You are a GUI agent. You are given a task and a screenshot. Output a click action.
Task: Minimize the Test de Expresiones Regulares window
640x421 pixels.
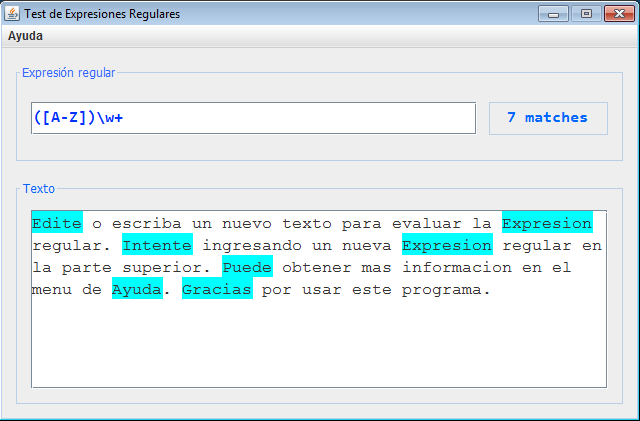(x=553, y=14)
